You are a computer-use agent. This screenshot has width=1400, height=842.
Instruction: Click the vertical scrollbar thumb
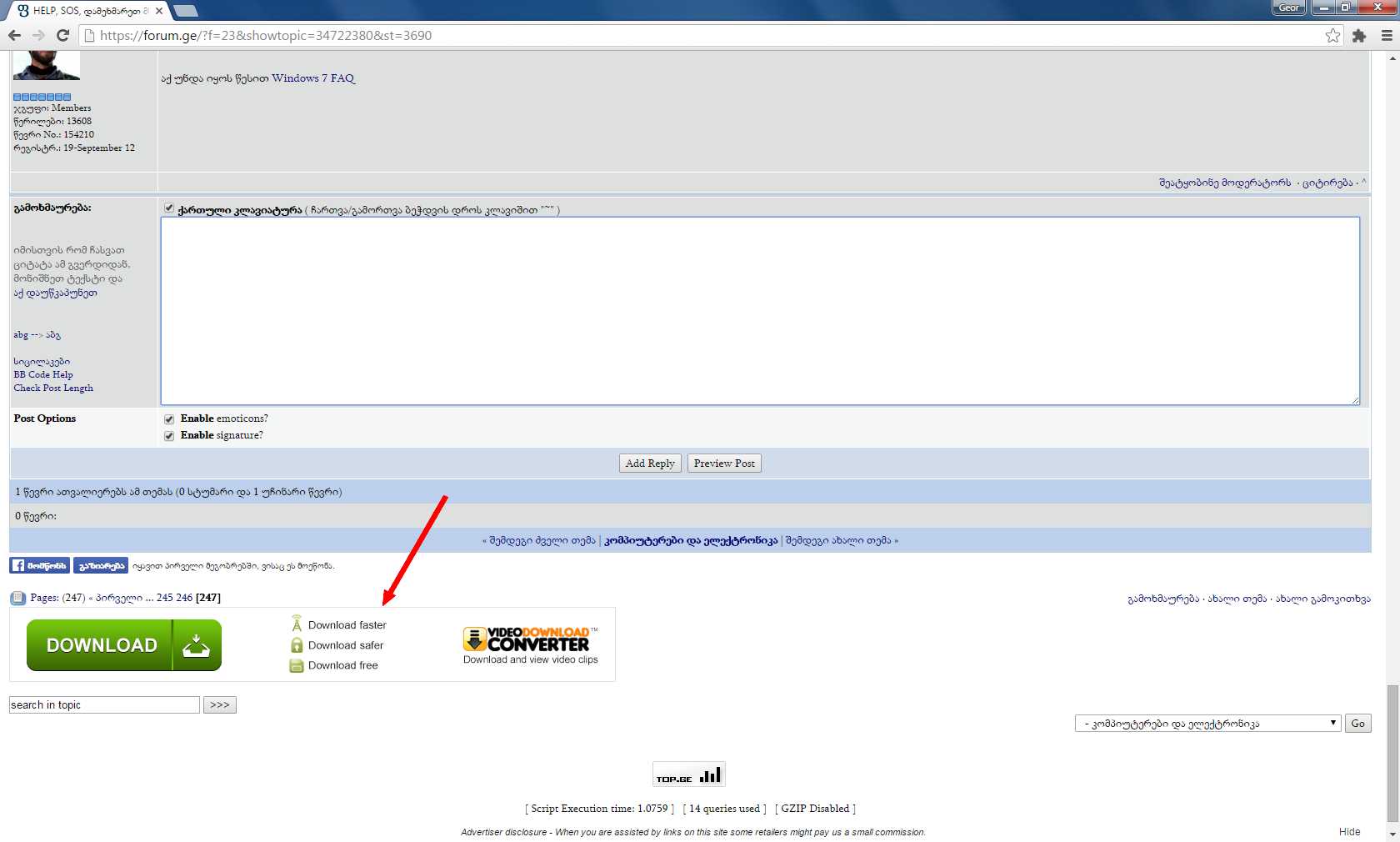tap(1392, 753)
